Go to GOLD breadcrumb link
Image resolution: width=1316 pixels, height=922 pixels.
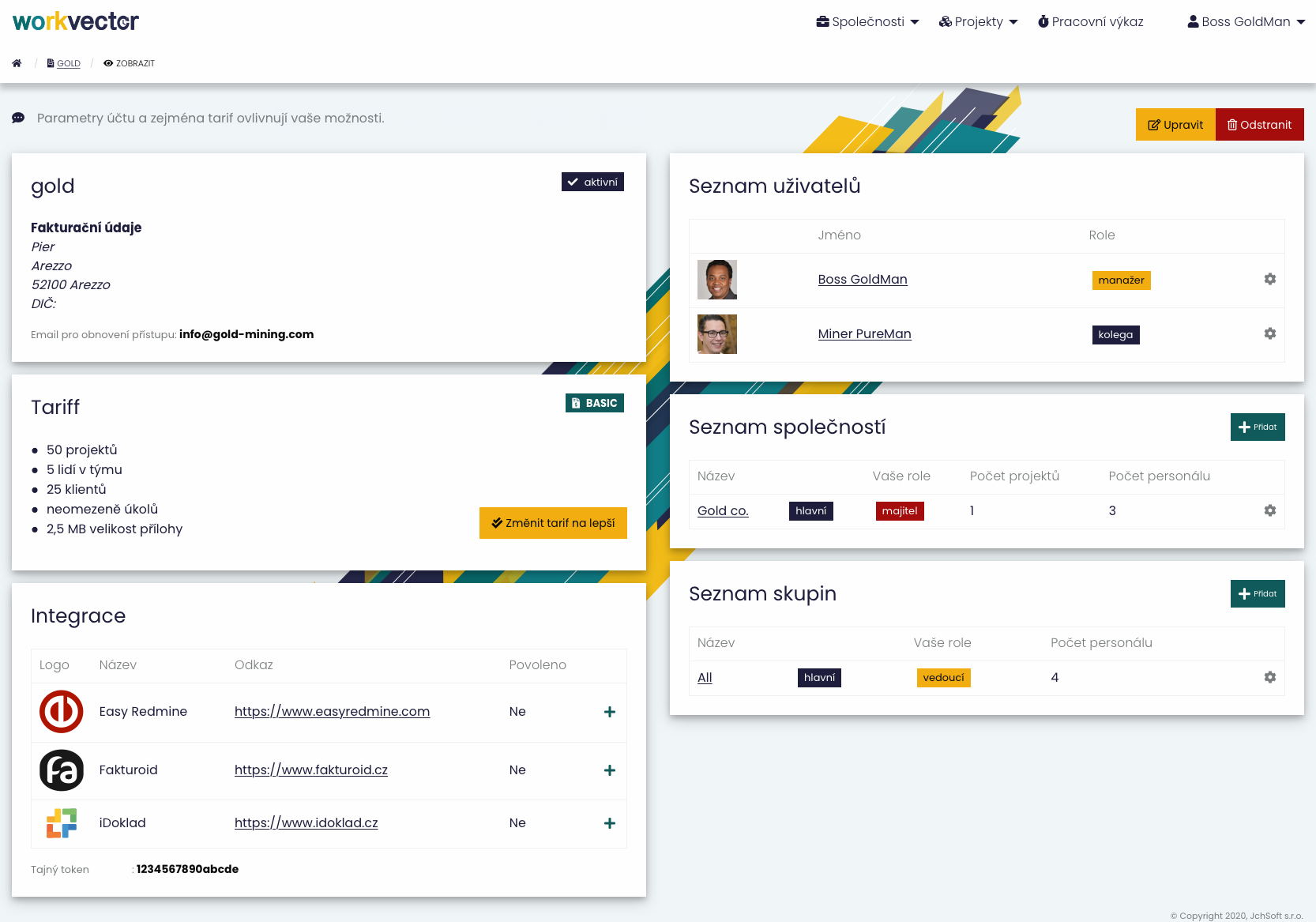click(68, 63)
